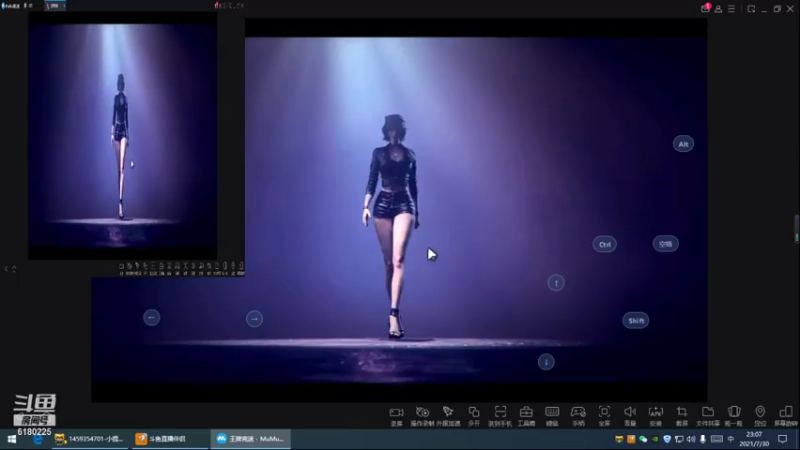Toggle the 中 input method indicator
Screen dimensions: 800x450
(731, 439)
